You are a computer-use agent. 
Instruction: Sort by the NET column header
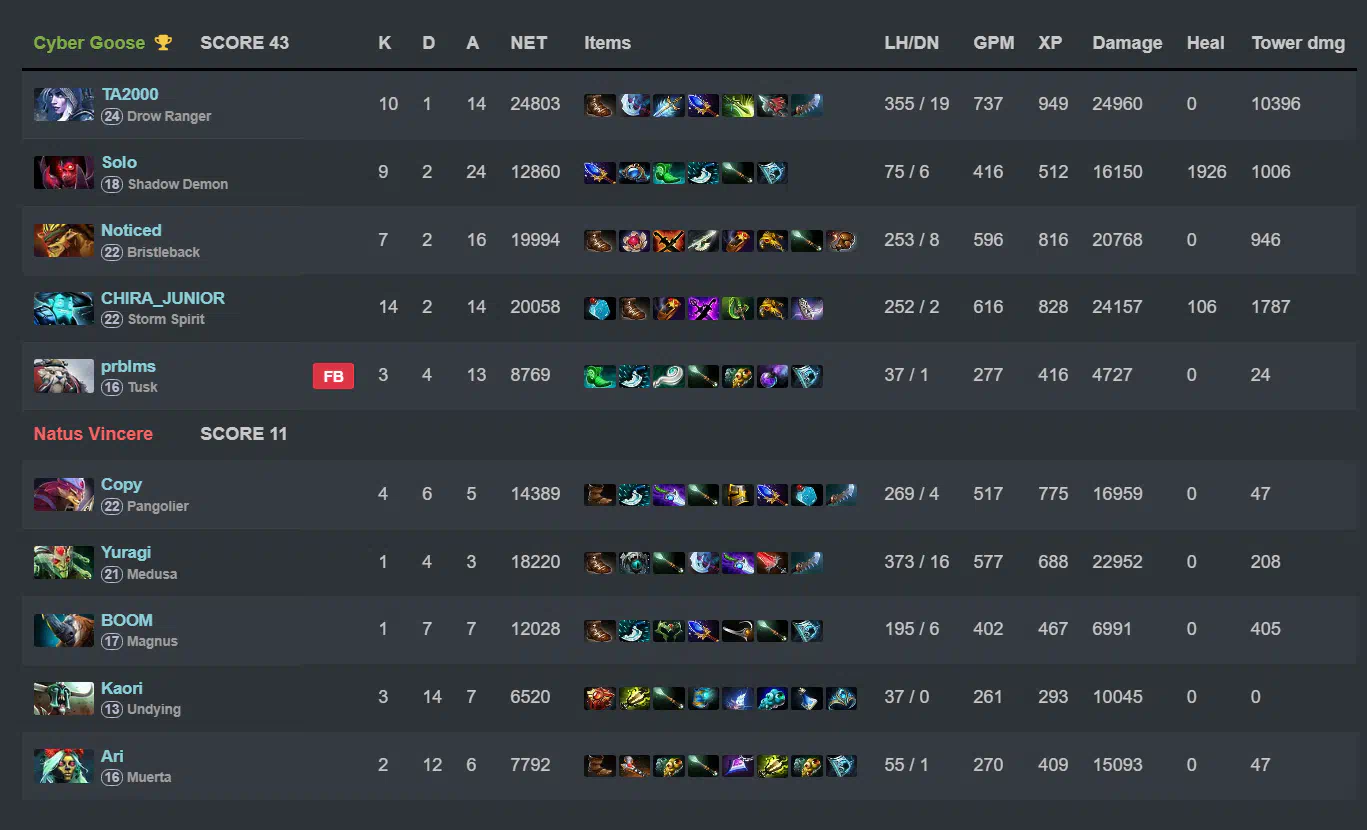pos(528,43)
